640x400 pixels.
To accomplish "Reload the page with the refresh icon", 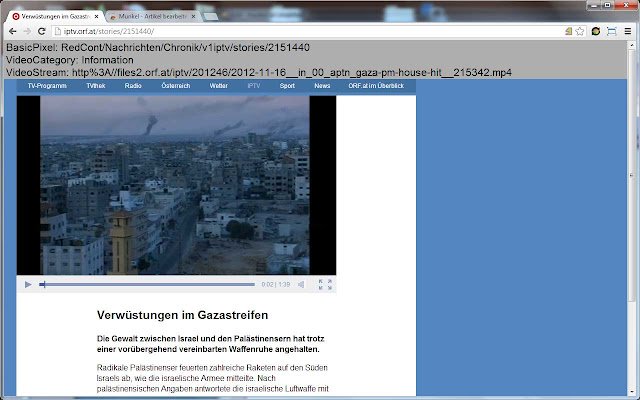I will click(42, 31).
